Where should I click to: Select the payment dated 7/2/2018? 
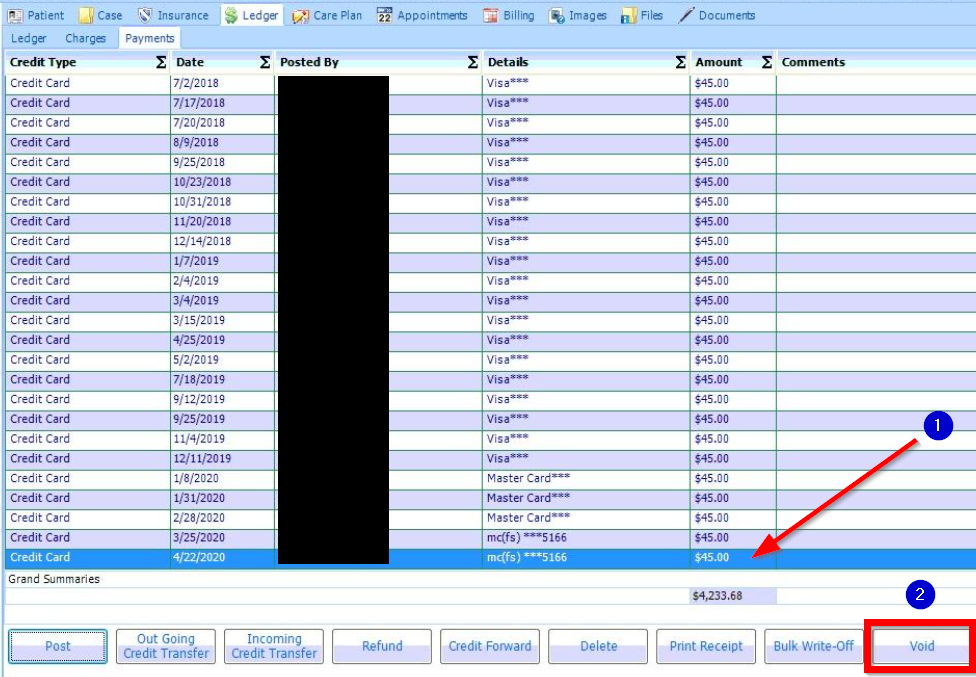click(490, 83)
